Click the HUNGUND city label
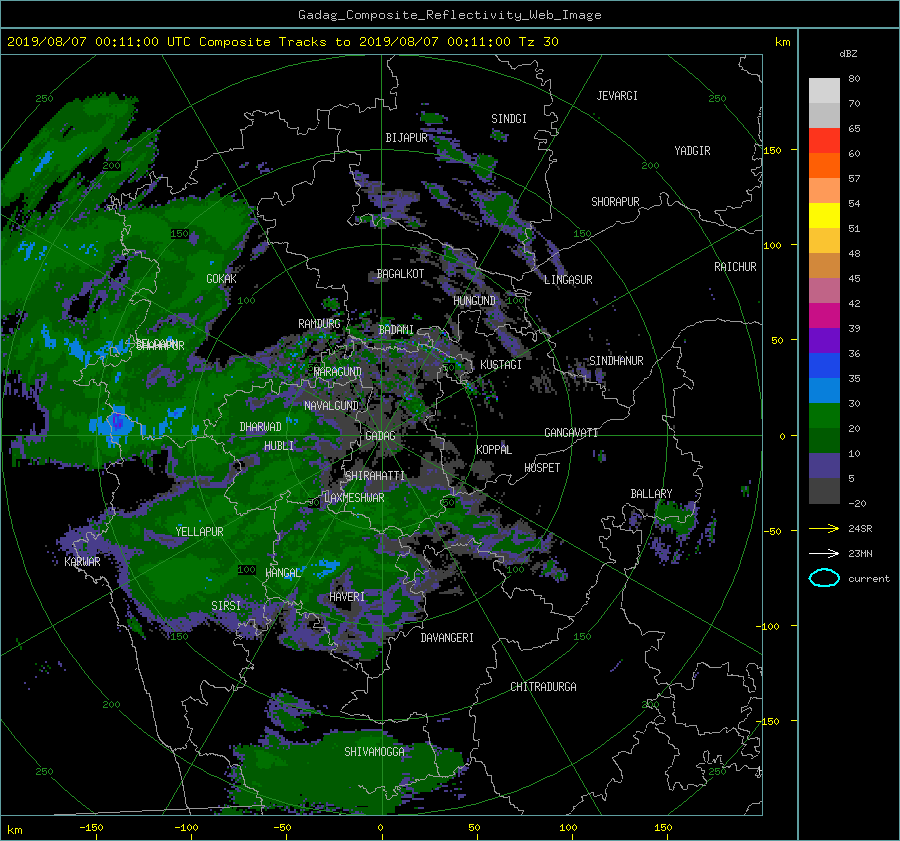The image size is (900, 841). point(474,301)
